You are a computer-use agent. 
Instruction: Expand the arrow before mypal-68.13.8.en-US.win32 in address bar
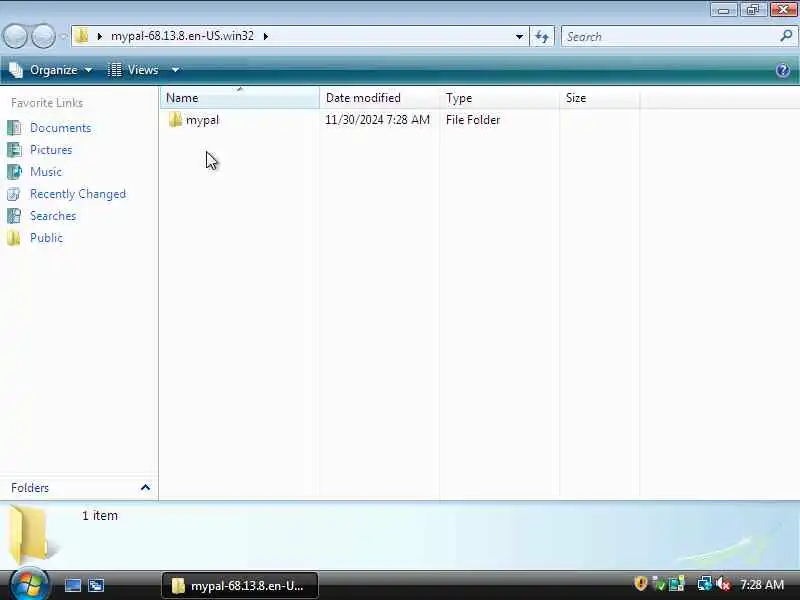pyautogui.click(x=99, y=36)
